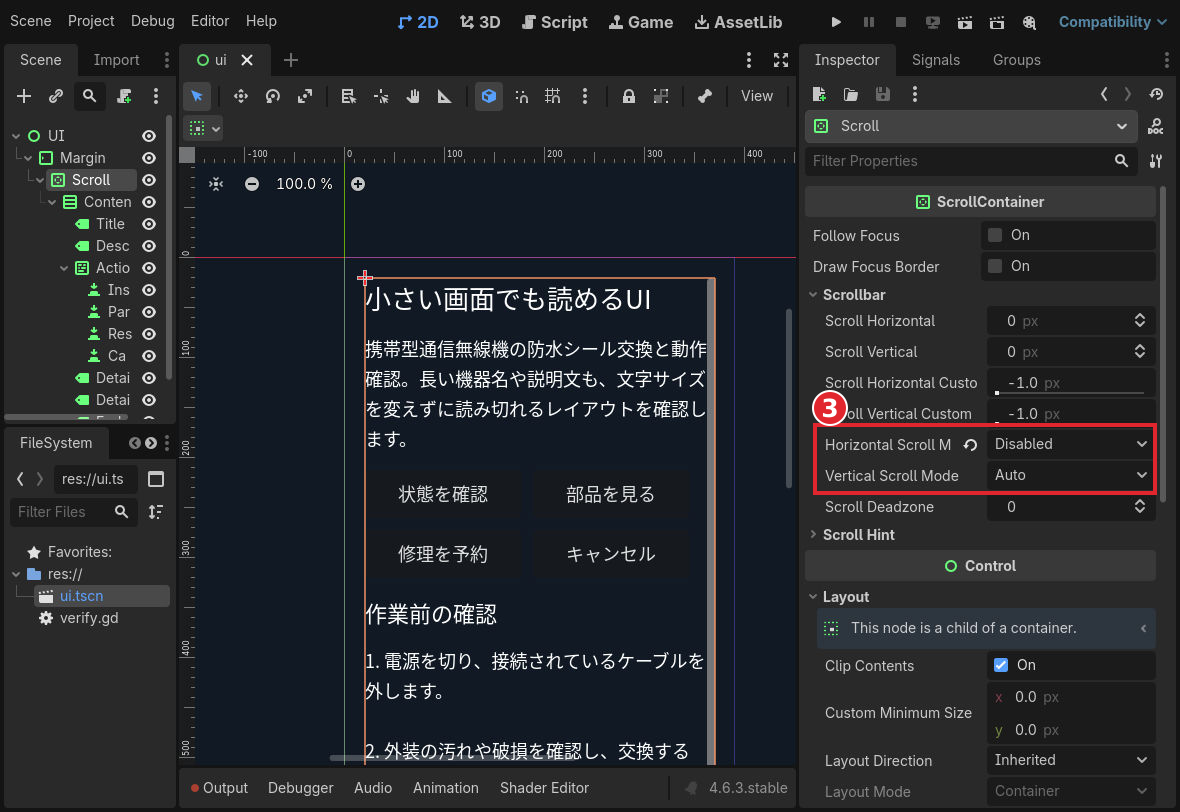Image resolution: width=1180 pixels, height=812 pixels.
Task: Open Horizontal Scroll Mode dropdown
Action: [1071, 445]
